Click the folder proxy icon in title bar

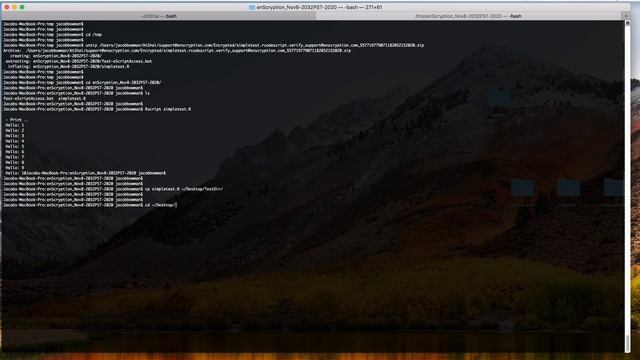click(252, 7)
